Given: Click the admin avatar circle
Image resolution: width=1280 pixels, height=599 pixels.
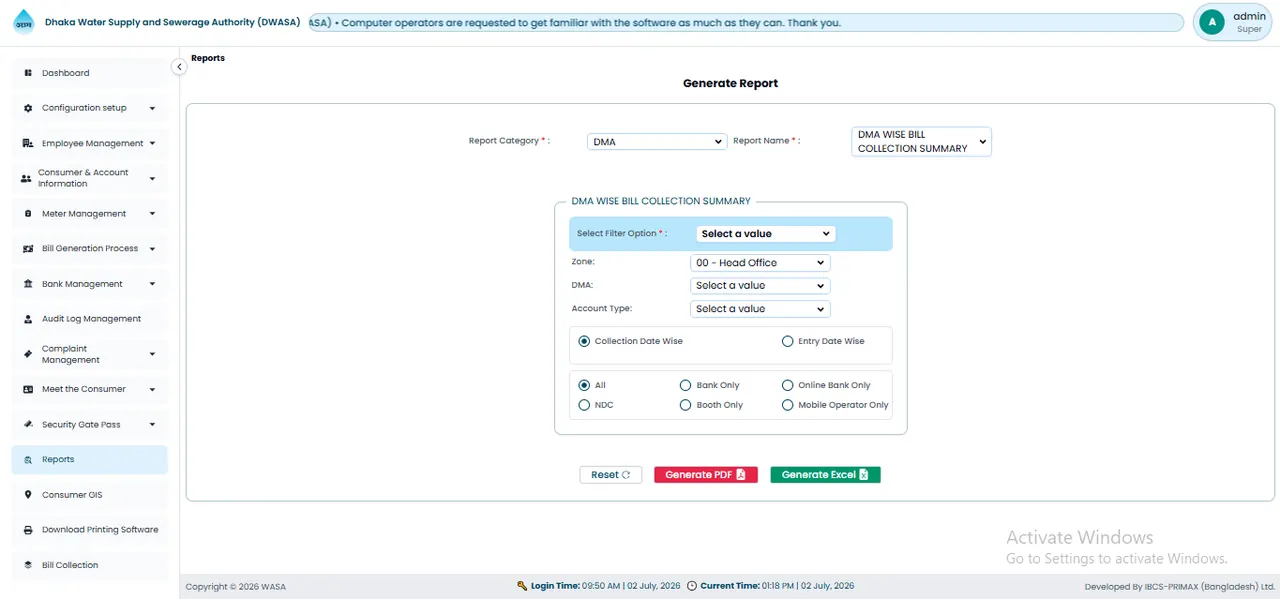Looking at the screenshot, I should pos(1212,22).
